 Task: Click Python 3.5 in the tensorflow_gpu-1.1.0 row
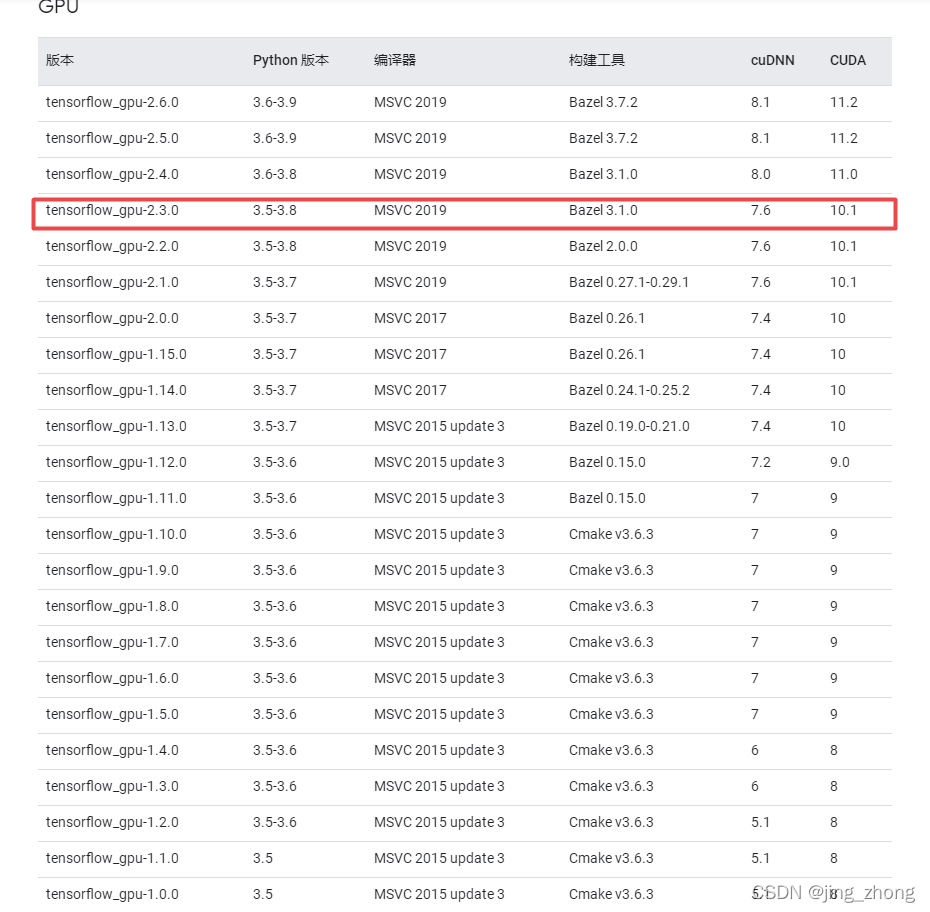click(x=263, y=858)
